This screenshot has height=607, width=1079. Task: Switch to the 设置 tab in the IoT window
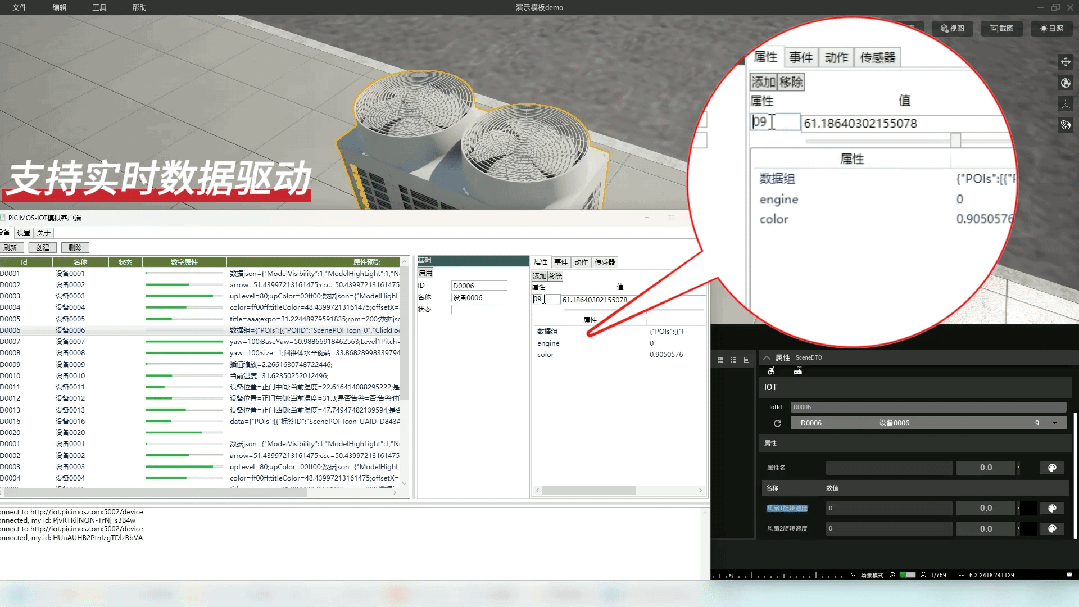(23, 233)
